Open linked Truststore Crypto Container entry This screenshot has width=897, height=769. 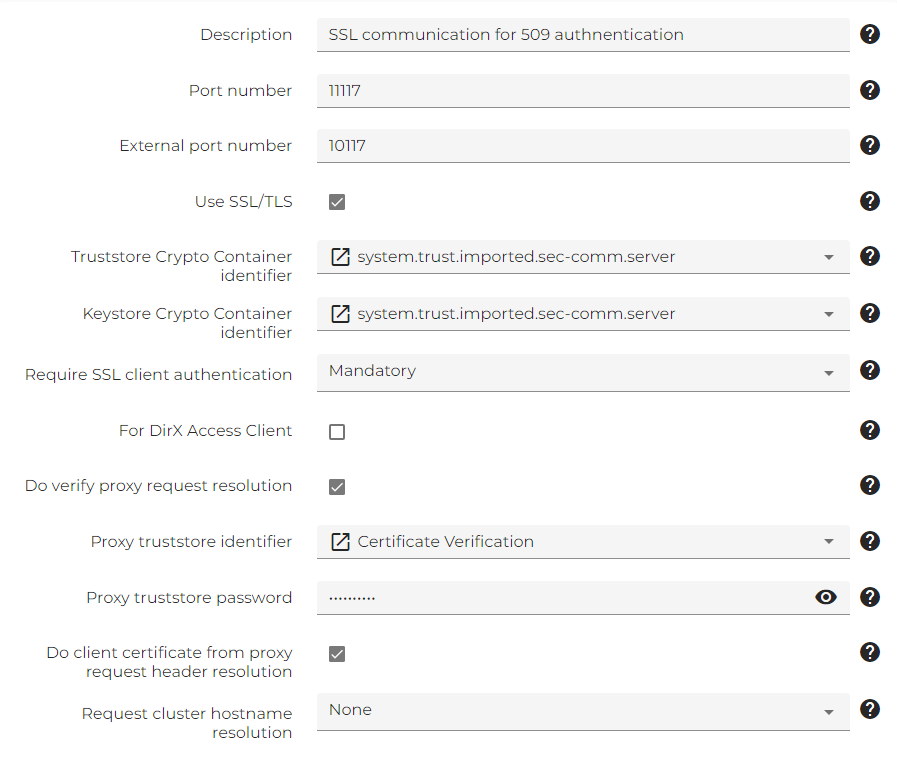(x=340, y=257)
